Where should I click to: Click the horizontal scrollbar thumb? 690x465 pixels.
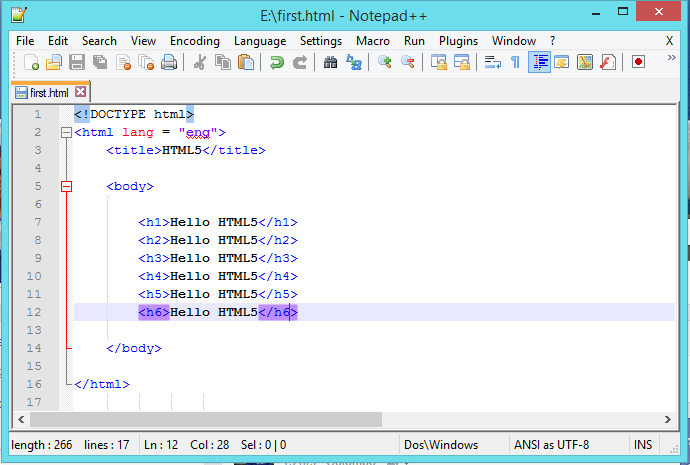[206, 420]
